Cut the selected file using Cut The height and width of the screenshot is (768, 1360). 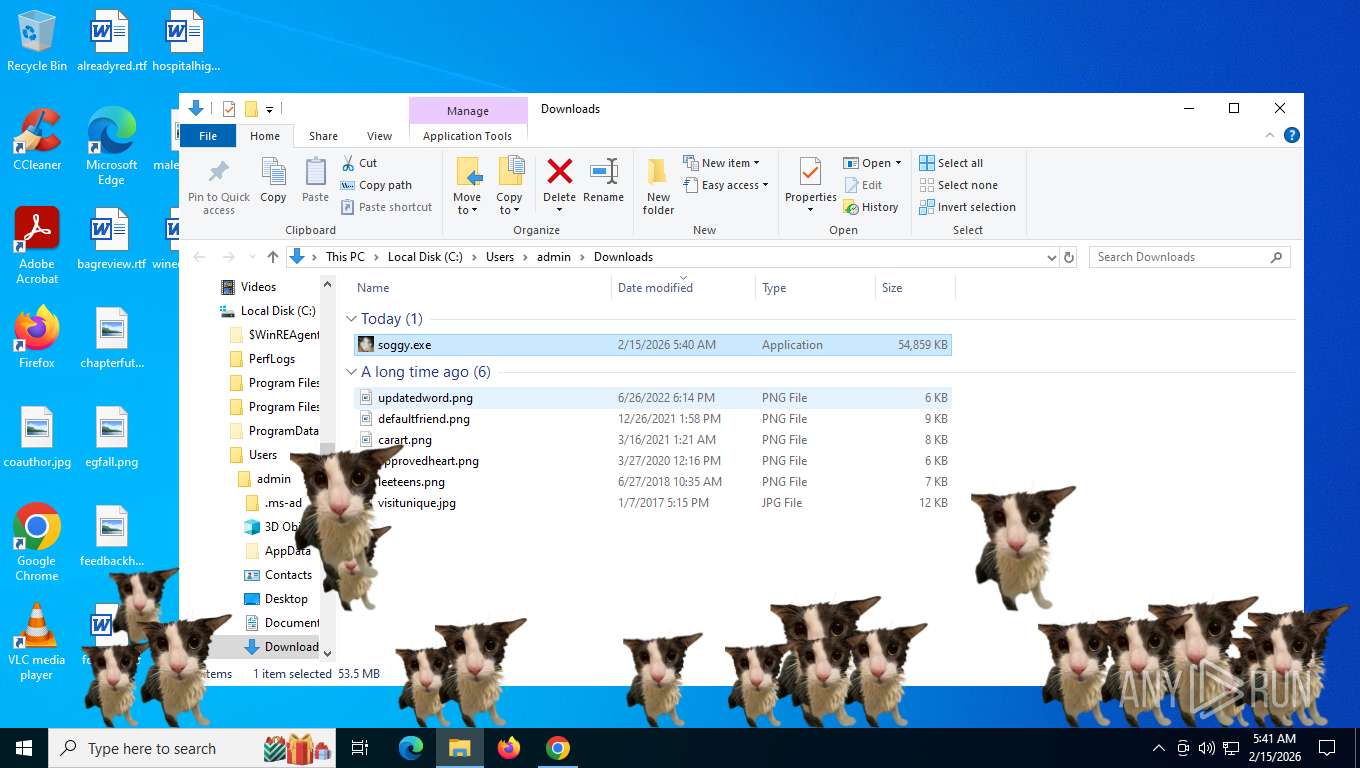coord(359,163)
